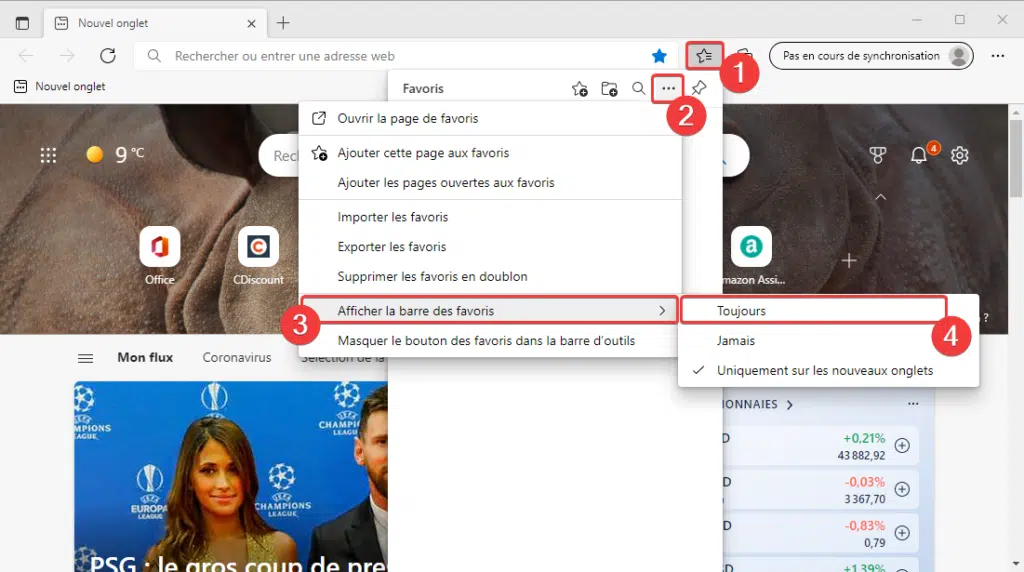Select Jamais in submenu
This screenshot has height=572, width=1024.
click(828, 341)
